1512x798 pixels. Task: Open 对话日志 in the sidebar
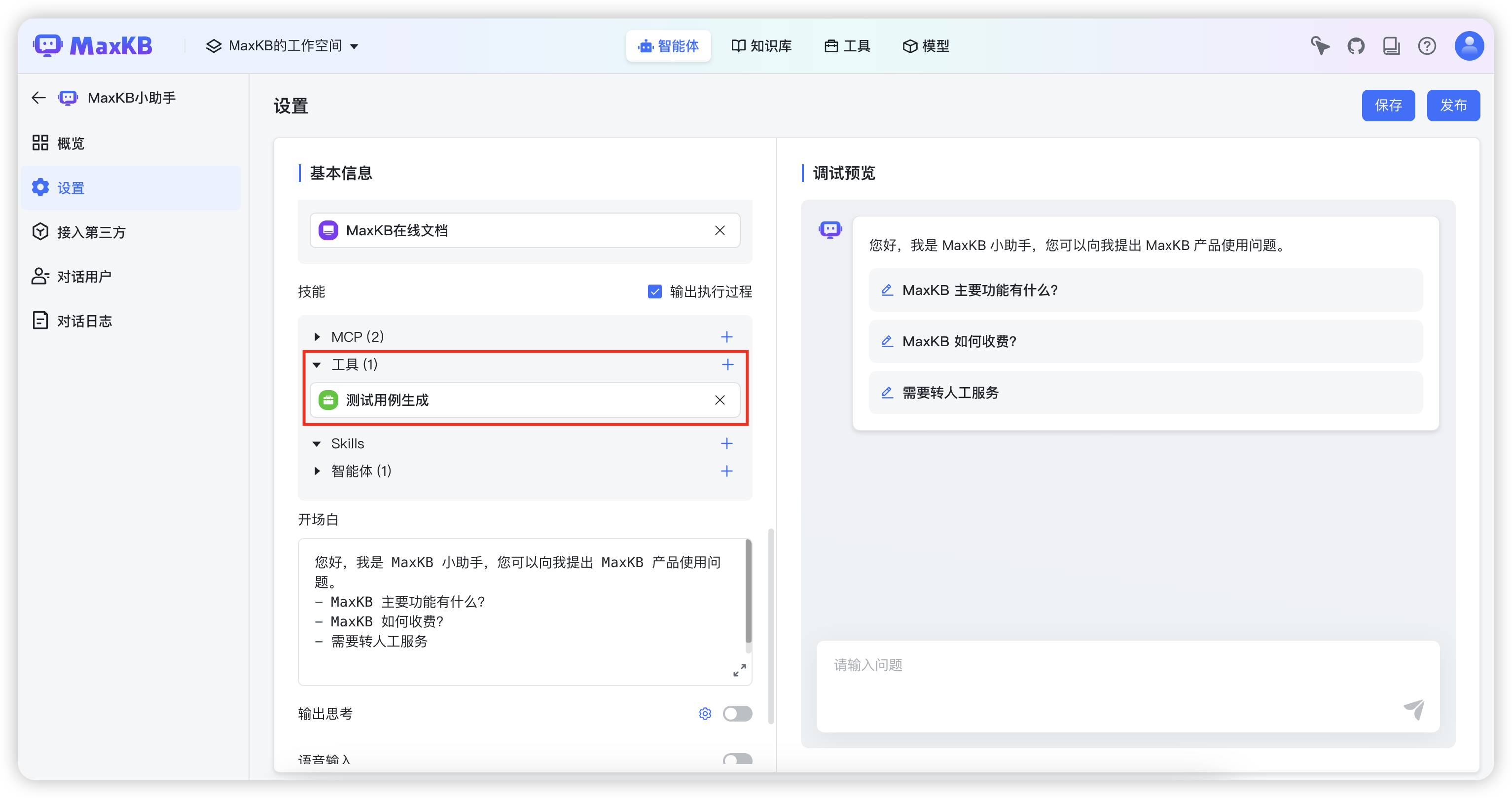coord(84,321)
